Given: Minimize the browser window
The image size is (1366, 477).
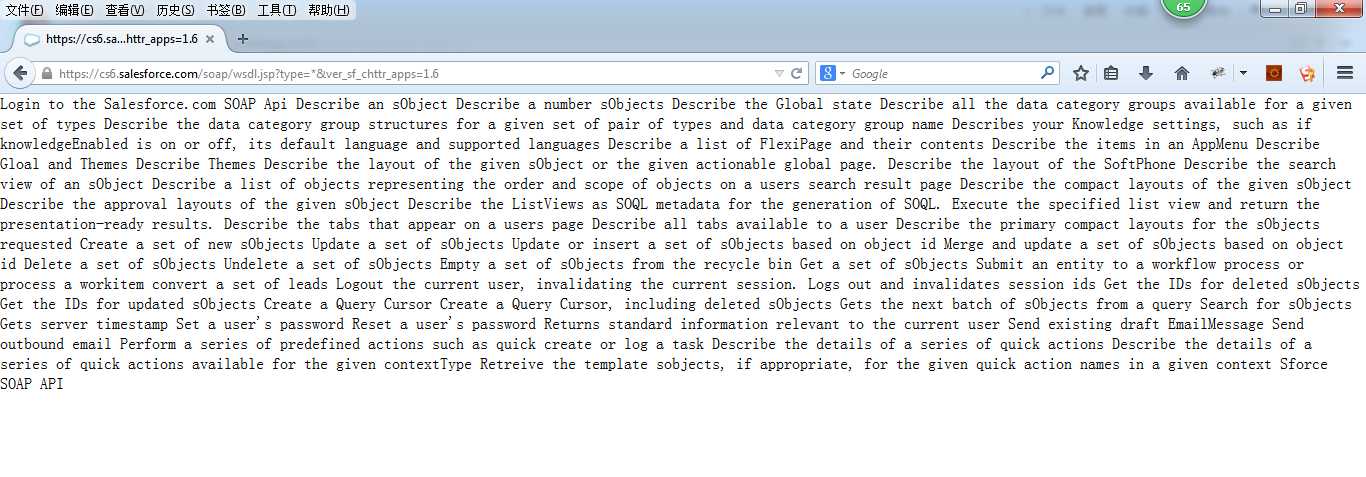Looking at the screenshot, I should click(x=1273, y=9).
